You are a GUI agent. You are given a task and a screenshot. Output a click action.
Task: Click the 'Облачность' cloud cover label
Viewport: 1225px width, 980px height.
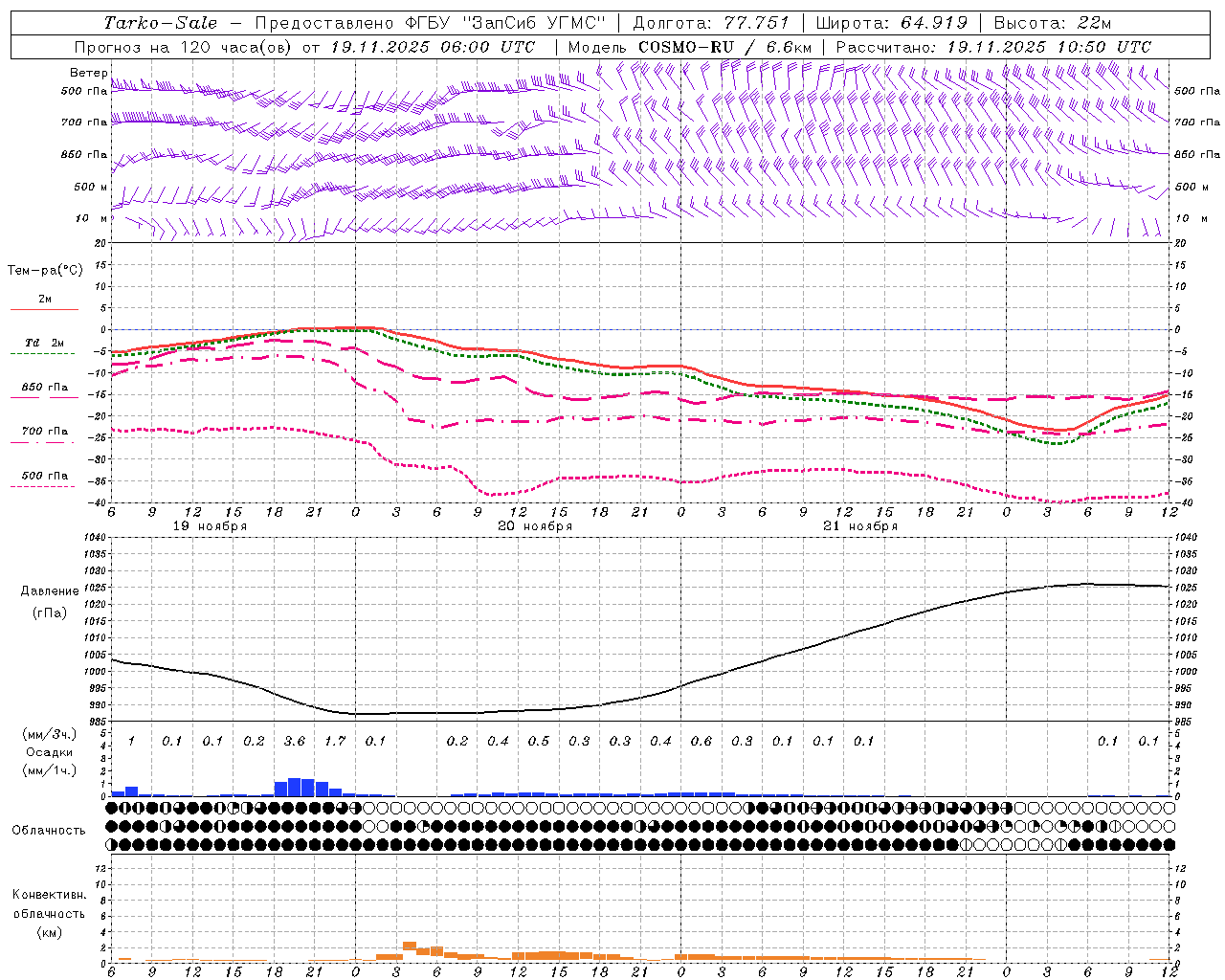49,831
